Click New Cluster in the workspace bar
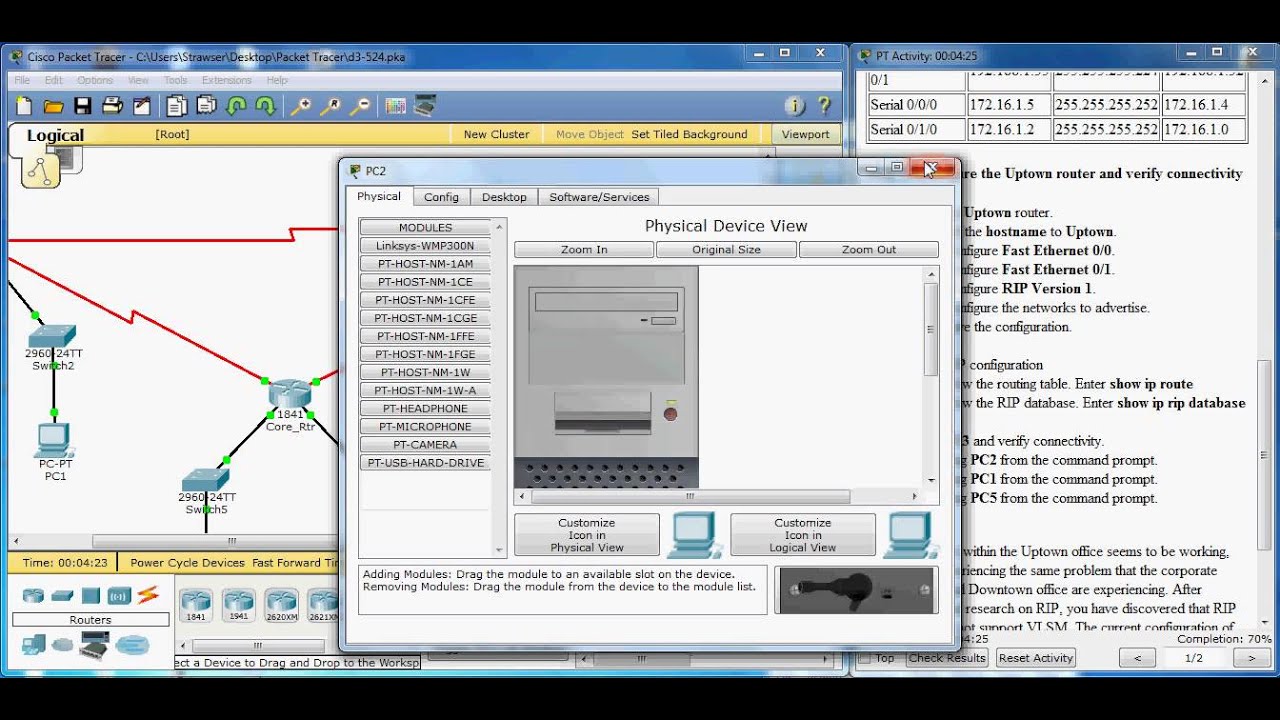1280x720 pixels. (x=496, y=134)
